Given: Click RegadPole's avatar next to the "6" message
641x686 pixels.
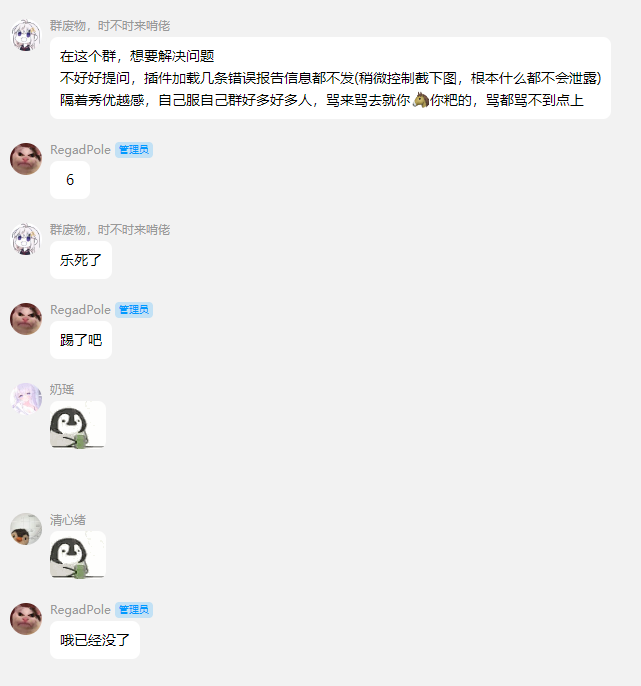Looking at the screenshot, I should pyautogui.click(x=26, y=159).
